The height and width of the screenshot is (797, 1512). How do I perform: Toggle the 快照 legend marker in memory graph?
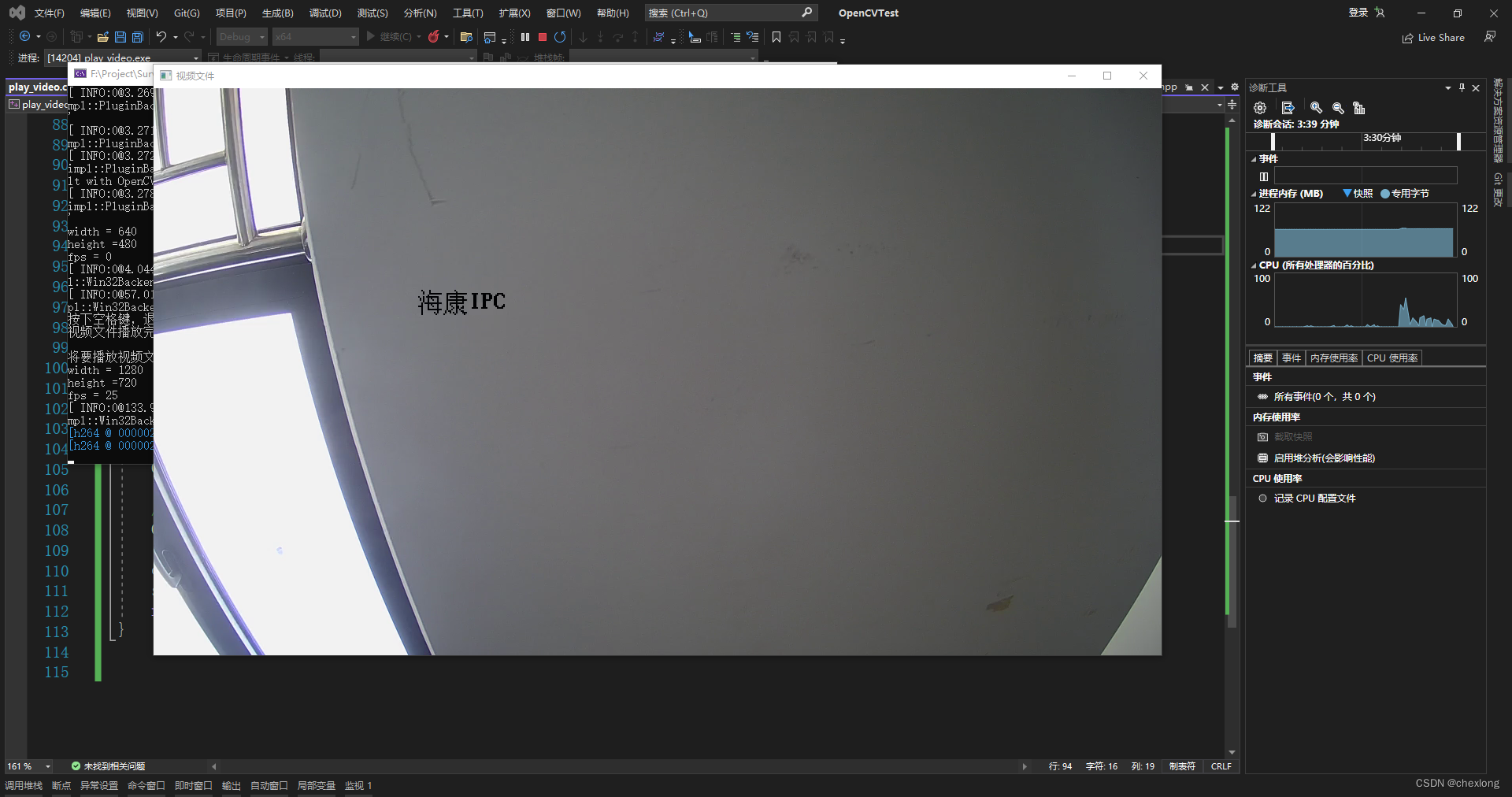coord(1347,193)
